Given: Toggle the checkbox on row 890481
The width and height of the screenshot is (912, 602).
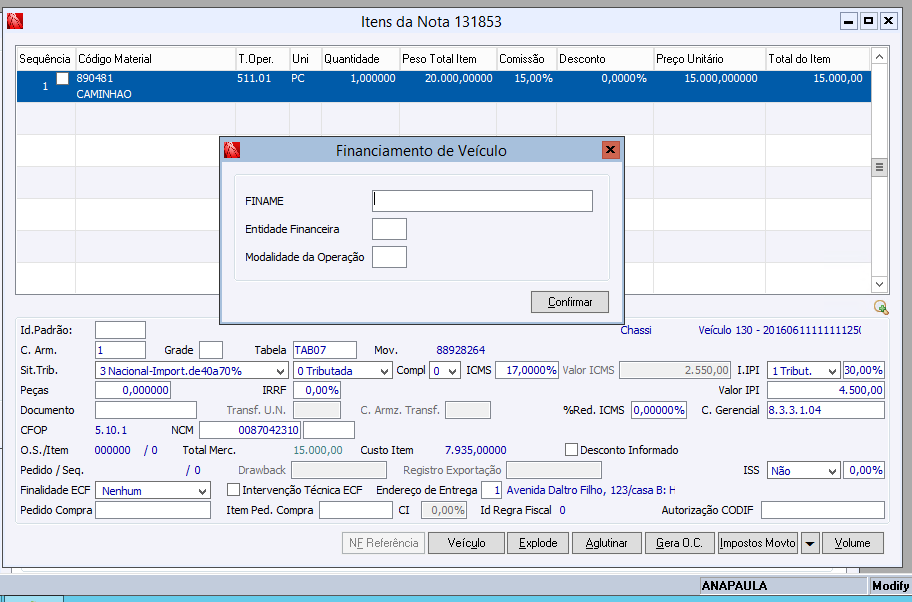Looking at the screenshot, I should 62,79.
